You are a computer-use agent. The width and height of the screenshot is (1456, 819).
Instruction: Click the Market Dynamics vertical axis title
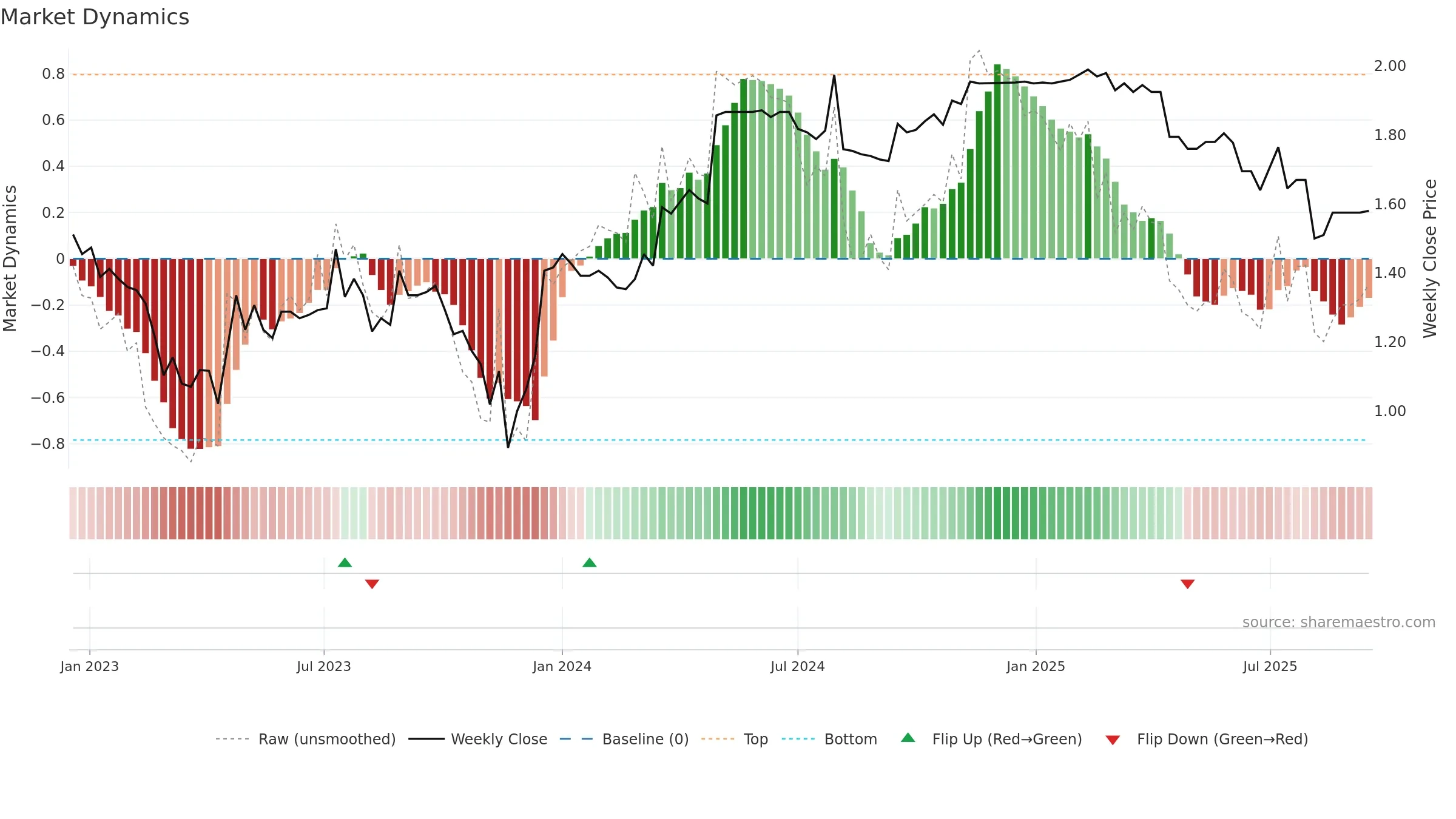(x=10, y=258)
